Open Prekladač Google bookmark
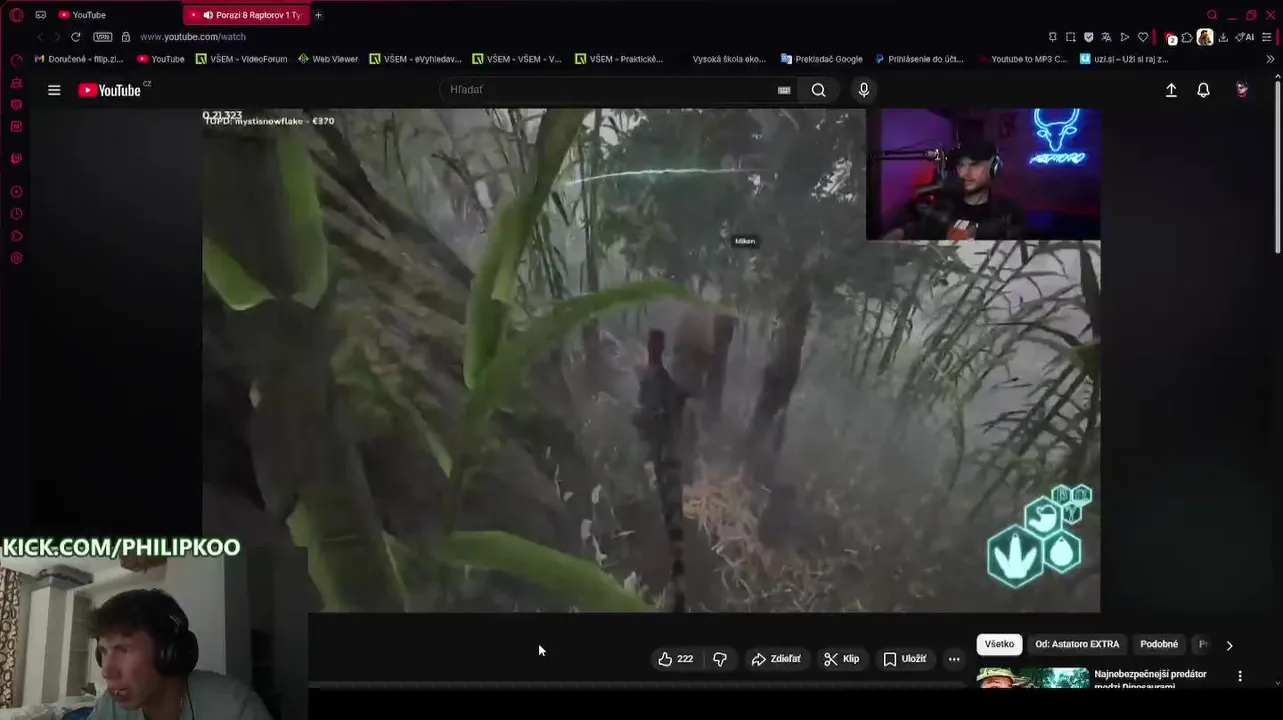This screenshot has width=1283, height=720. click(x=822, y=59)
